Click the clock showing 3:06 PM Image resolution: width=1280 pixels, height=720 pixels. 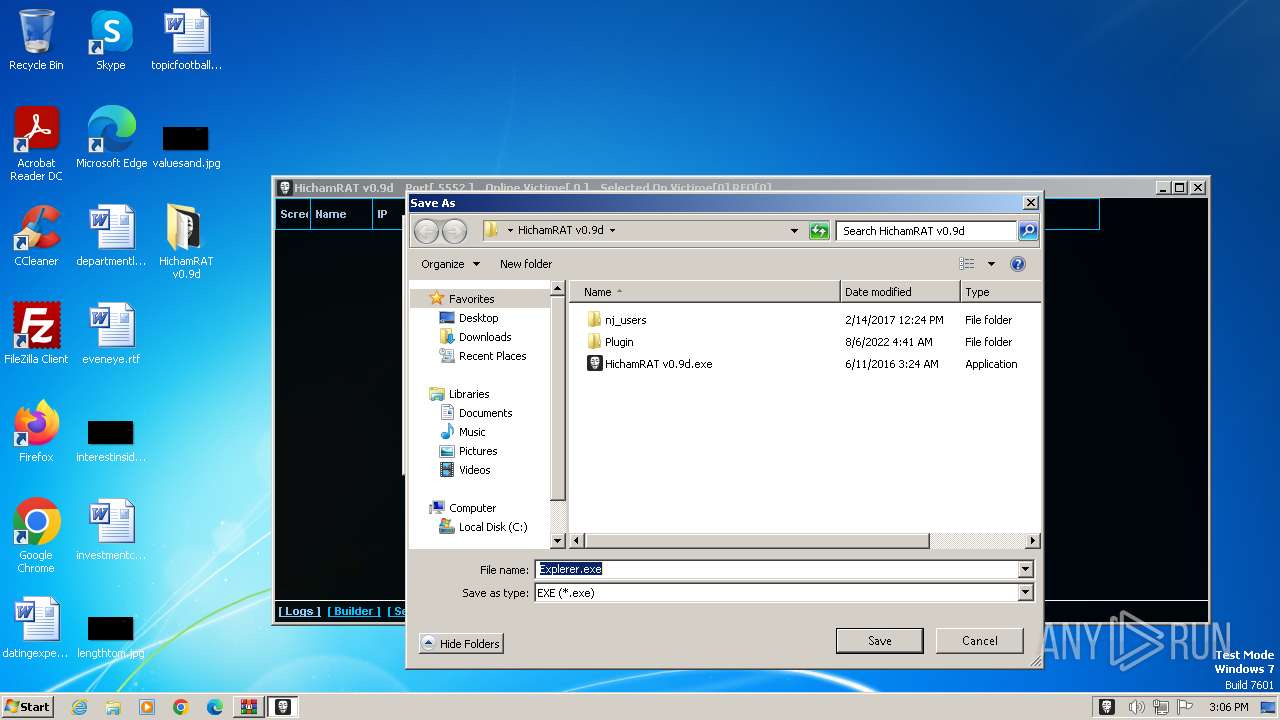[1228, 707]
